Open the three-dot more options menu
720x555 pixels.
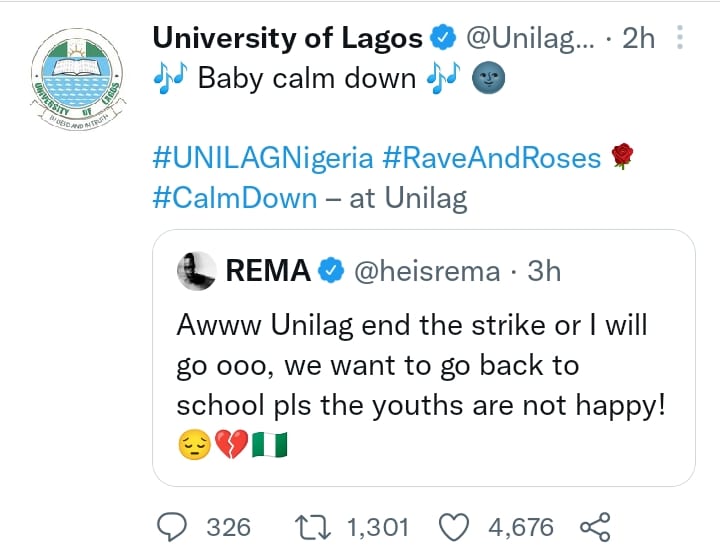(x=681, y=39)
